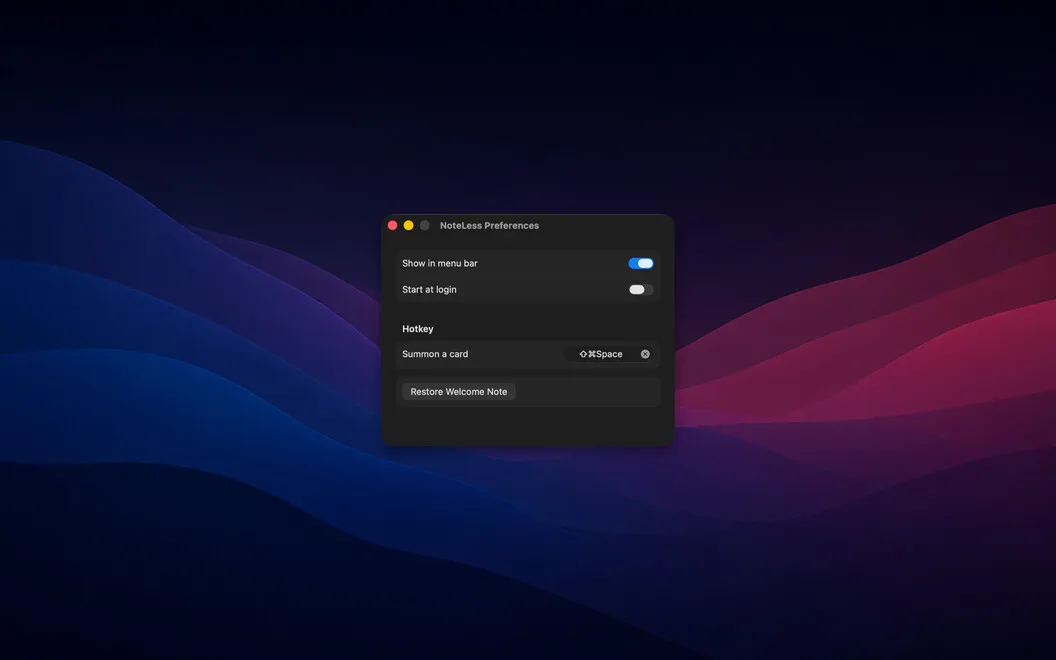Click the Start at login label
Viewport: 1056px width, 660px height.
[x=429, y=290]
